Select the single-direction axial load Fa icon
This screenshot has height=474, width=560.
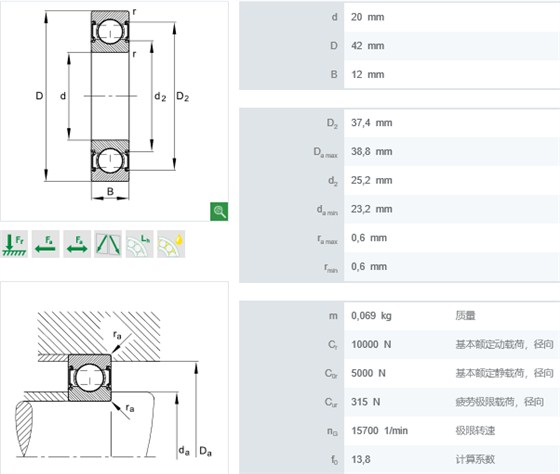point(46,244)
